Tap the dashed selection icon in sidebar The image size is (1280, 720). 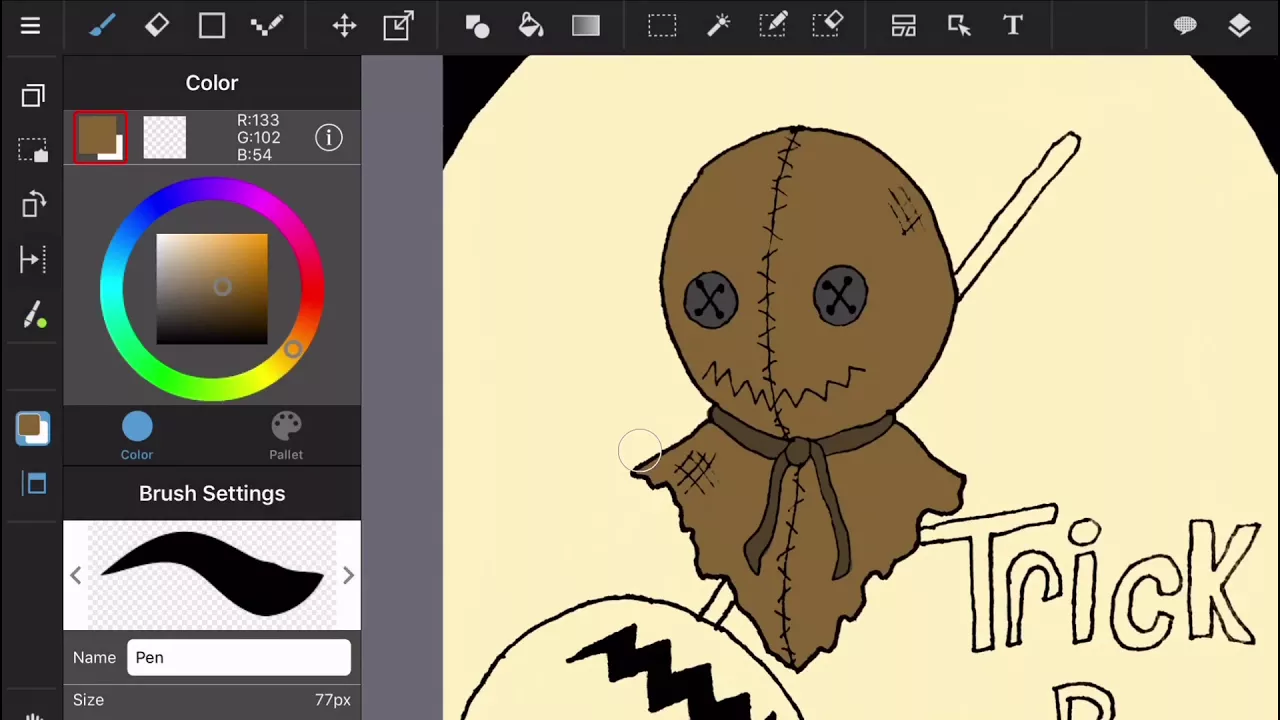coord(33,150)
